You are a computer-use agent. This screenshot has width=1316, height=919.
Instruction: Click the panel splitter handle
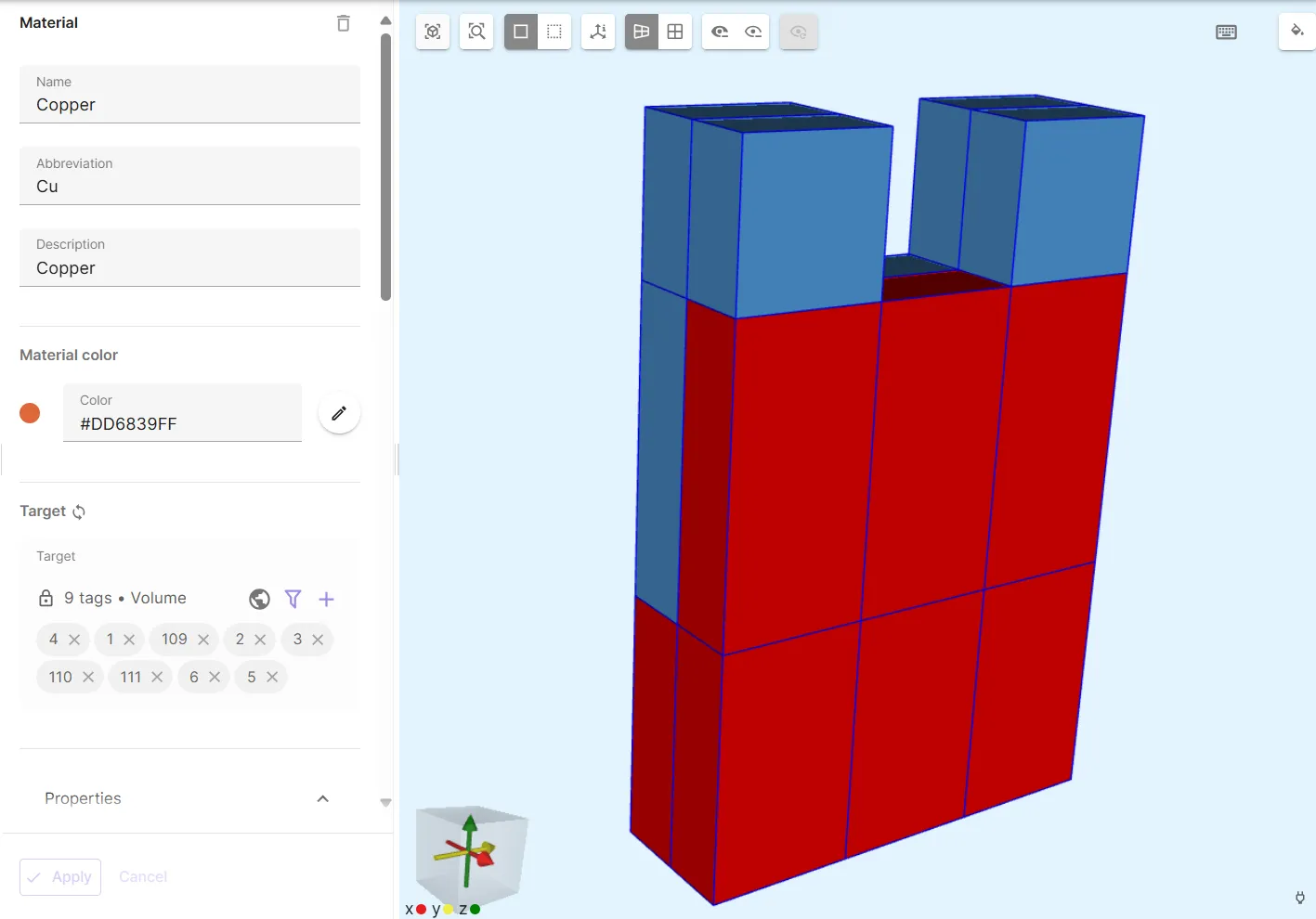(x=397, y=459)
